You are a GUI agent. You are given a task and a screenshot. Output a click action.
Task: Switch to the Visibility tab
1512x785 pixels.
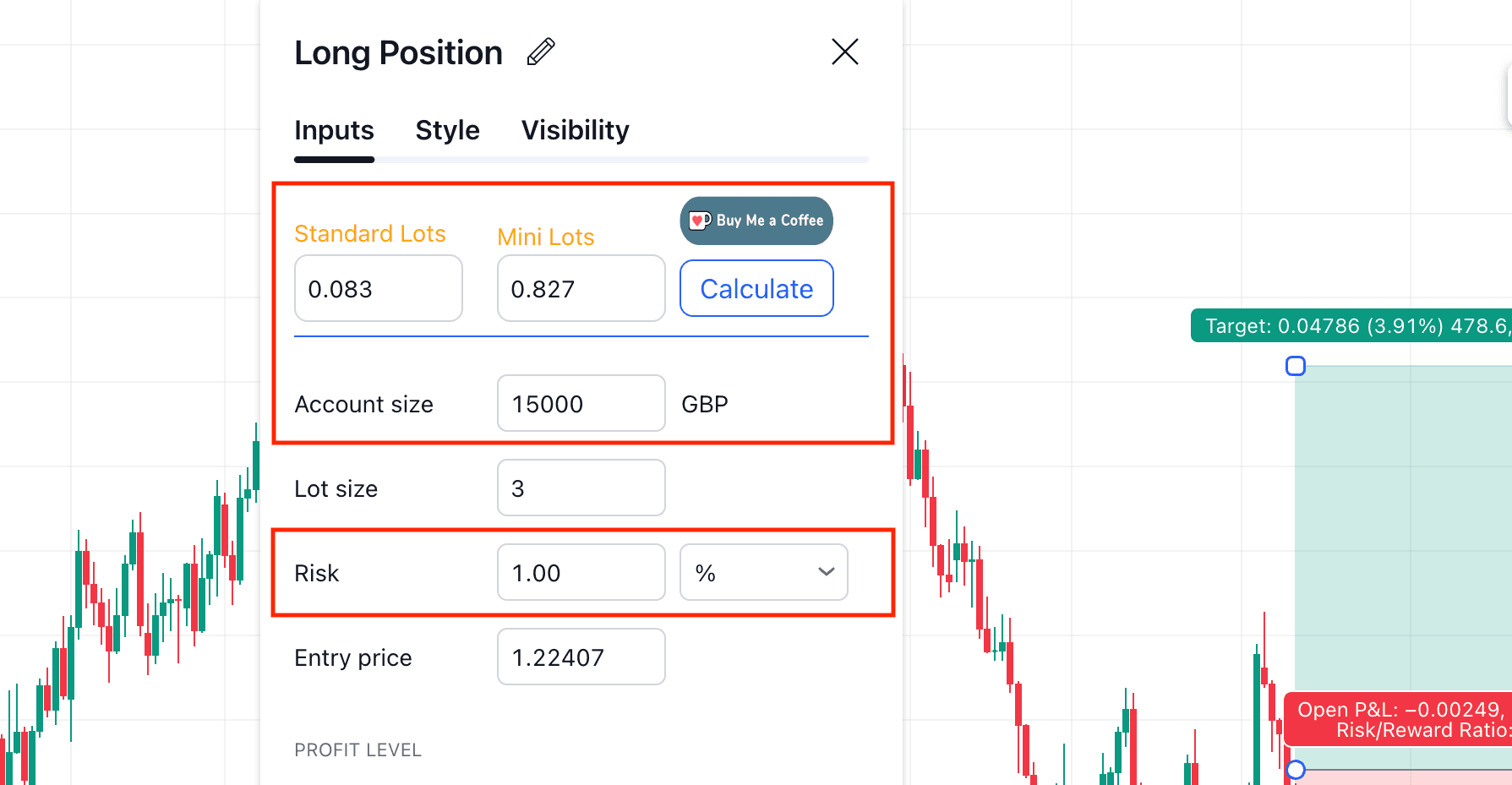(575, 130)
